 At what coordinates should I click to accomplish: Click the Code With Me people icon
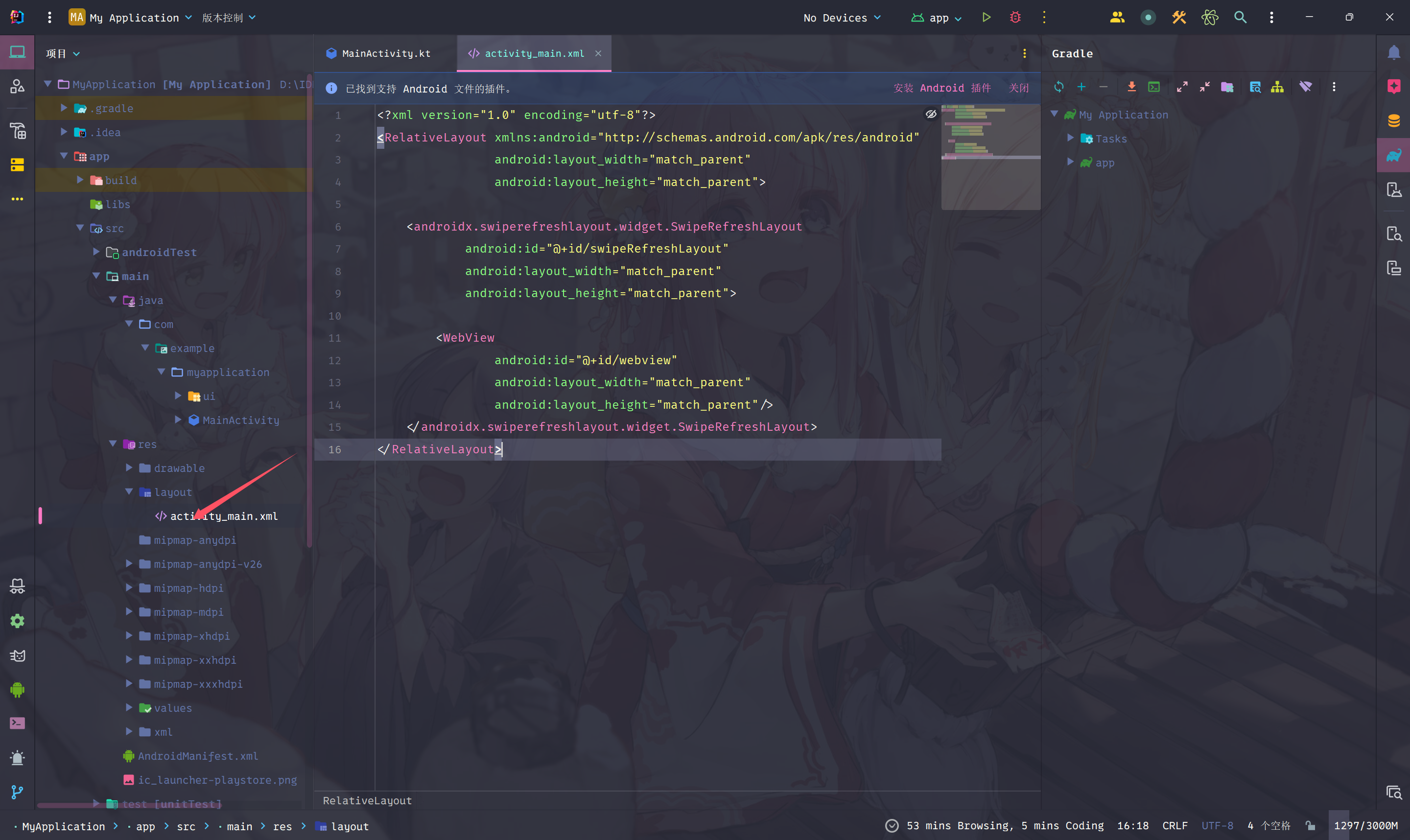(1117, 18)
